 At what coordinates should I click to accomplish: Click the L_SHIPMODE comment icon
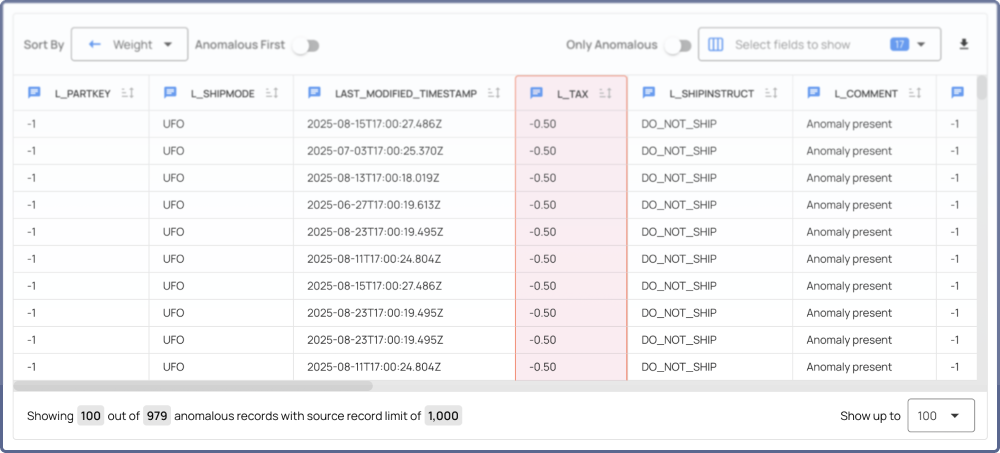tap(170, 93)
